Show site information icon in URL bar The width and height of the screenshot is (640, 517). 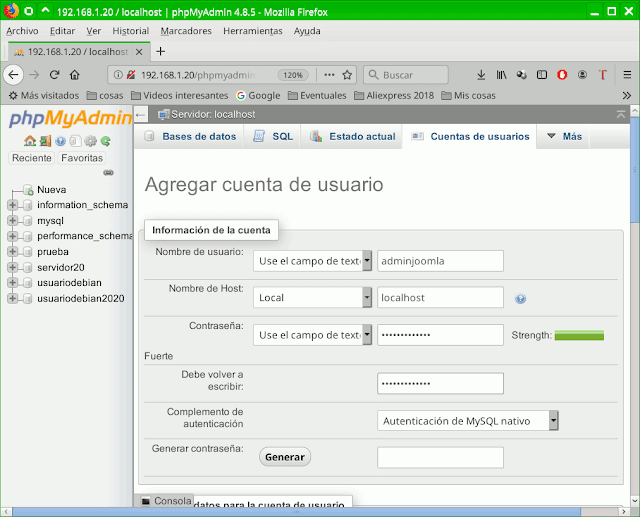tap(118, 75)
